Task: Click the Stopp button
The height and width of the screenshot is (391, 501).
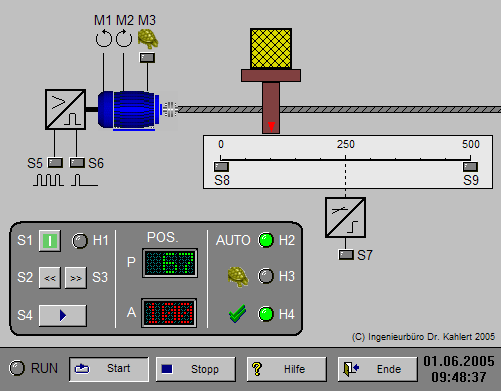Action: coord(196,369)
